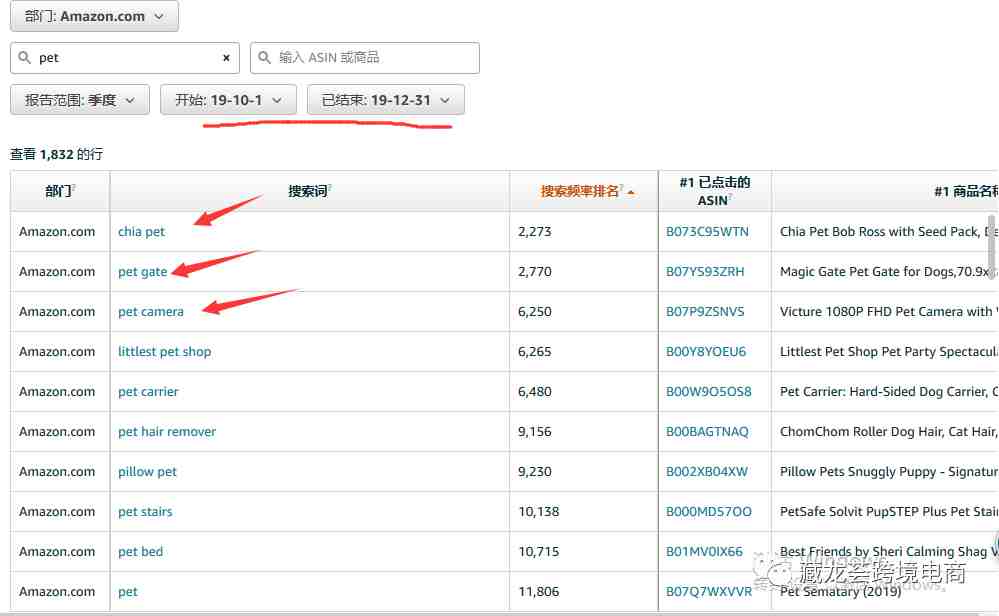The height and width of the screenshot is (616, 999).
Task: Open the pillow pet search term link
Action: coord(147,472)
